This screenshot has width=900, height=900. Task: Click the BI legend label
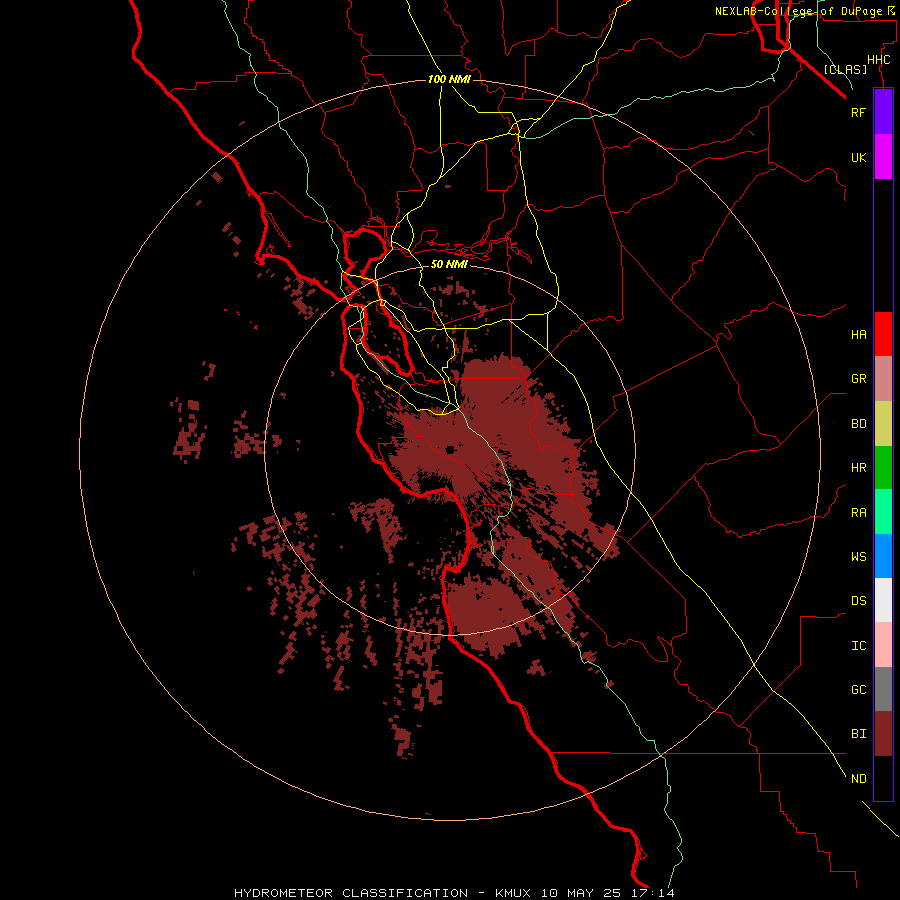858,734
